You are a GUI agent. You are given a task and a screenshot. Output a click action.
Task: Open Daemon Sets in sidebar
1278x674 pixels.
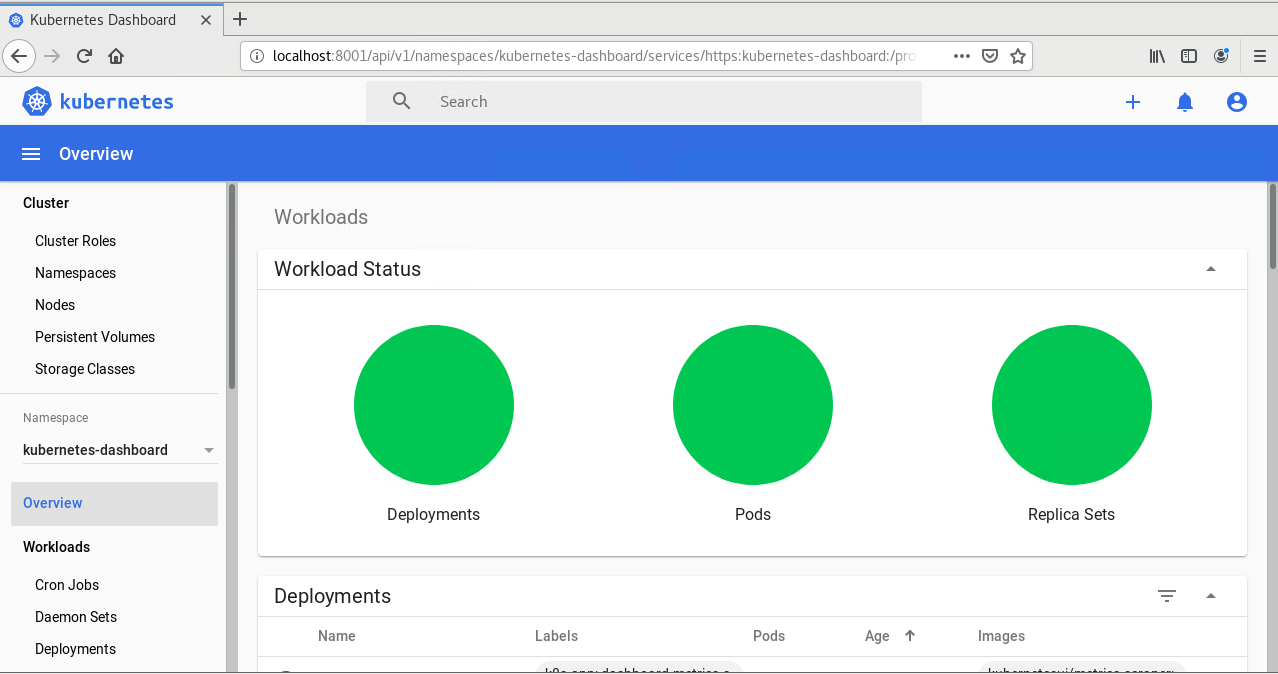coord(76,617)
